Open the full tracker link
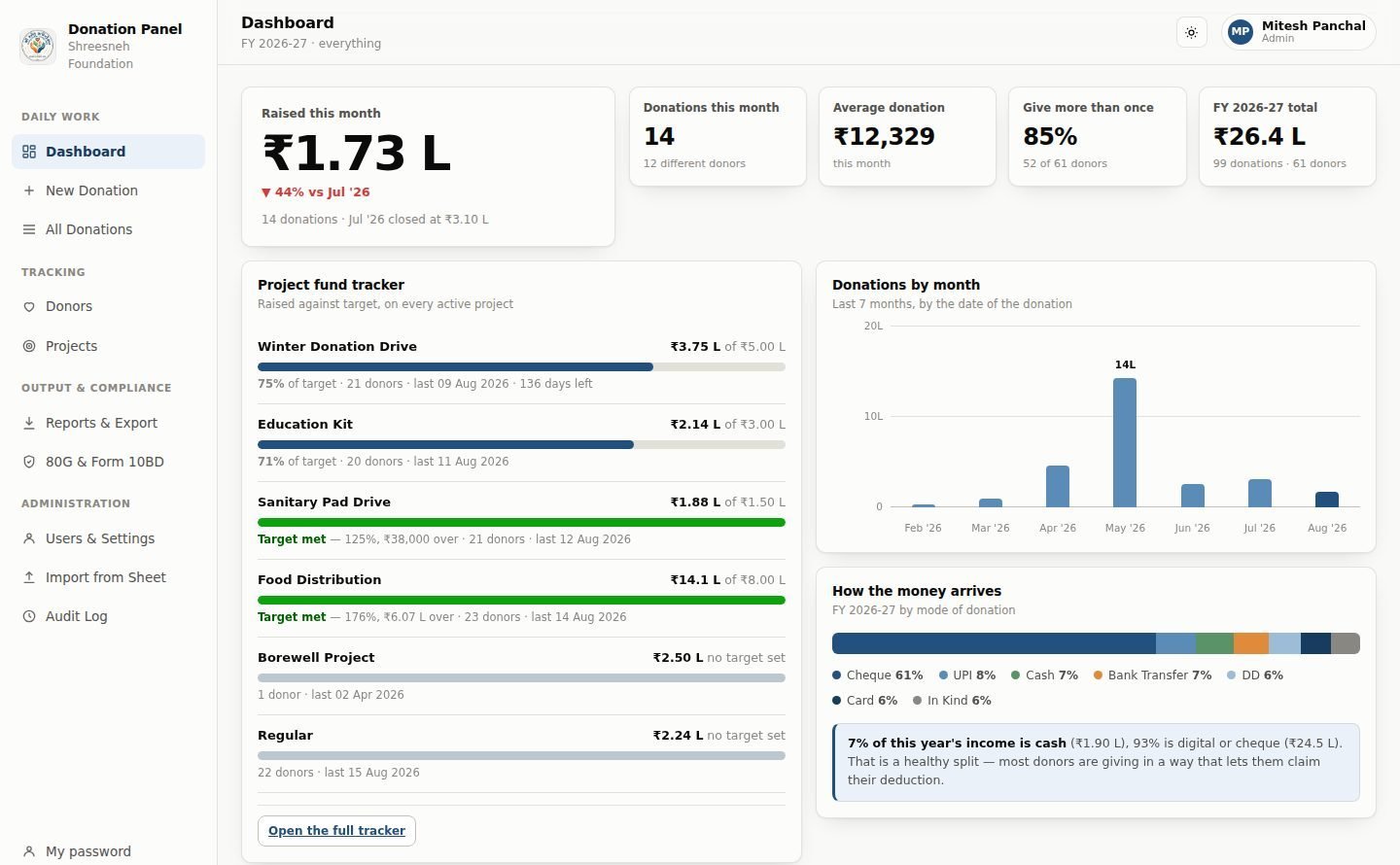 pos(336,831)
